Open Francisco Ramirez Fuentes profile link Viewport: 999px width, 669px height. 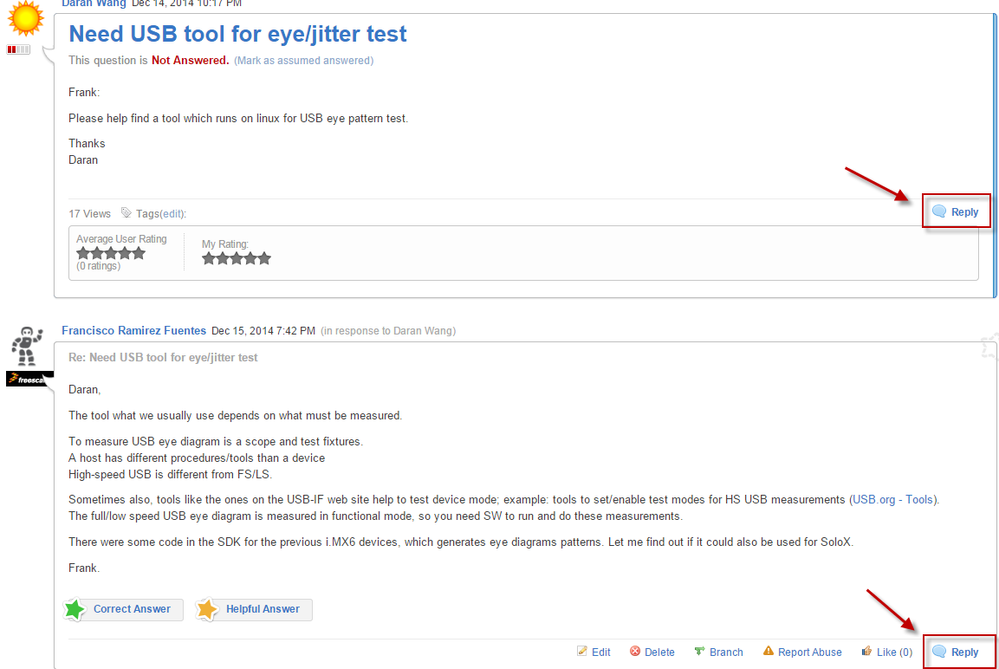134,330
